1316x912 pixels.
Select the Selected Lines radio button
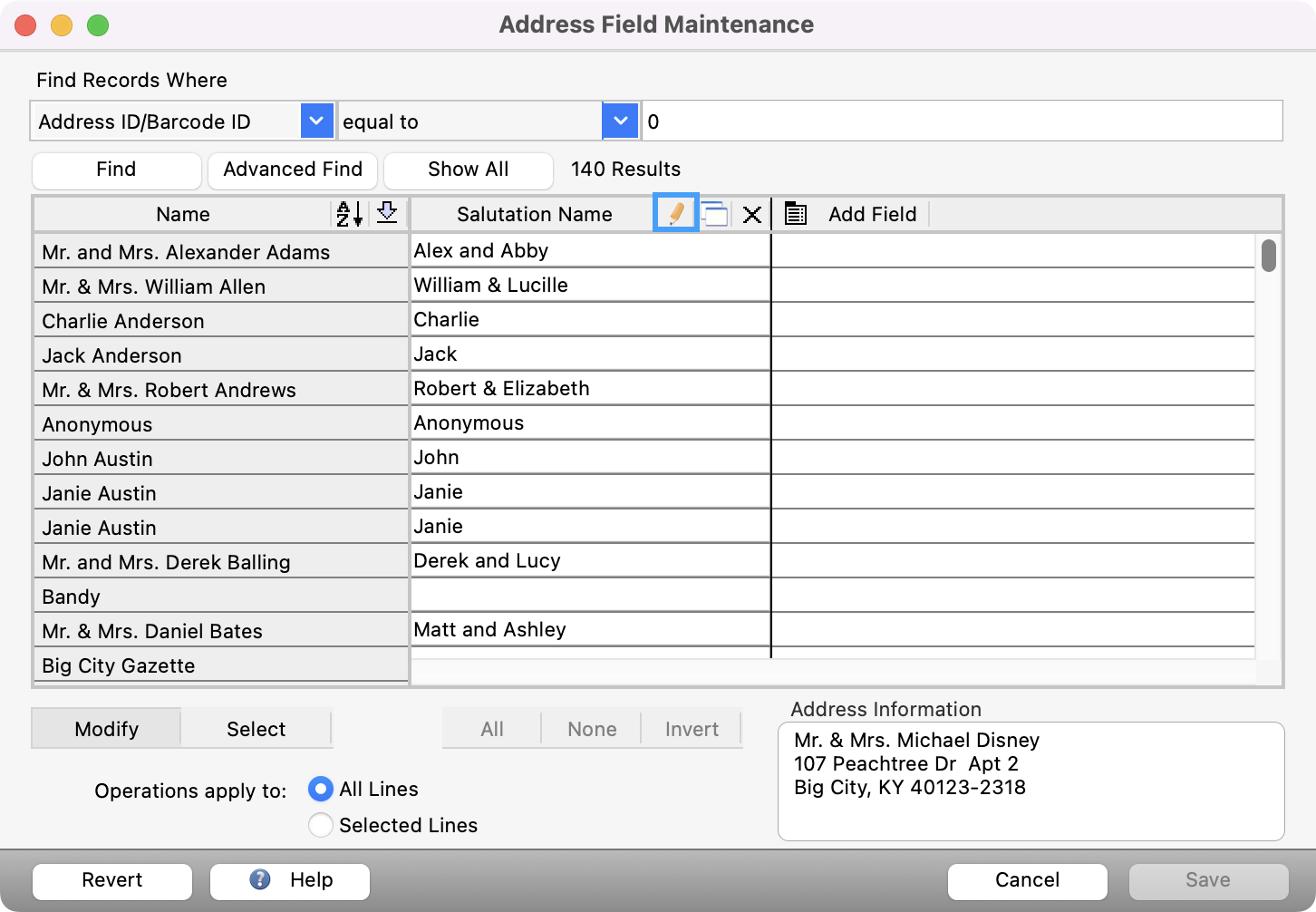321,825
